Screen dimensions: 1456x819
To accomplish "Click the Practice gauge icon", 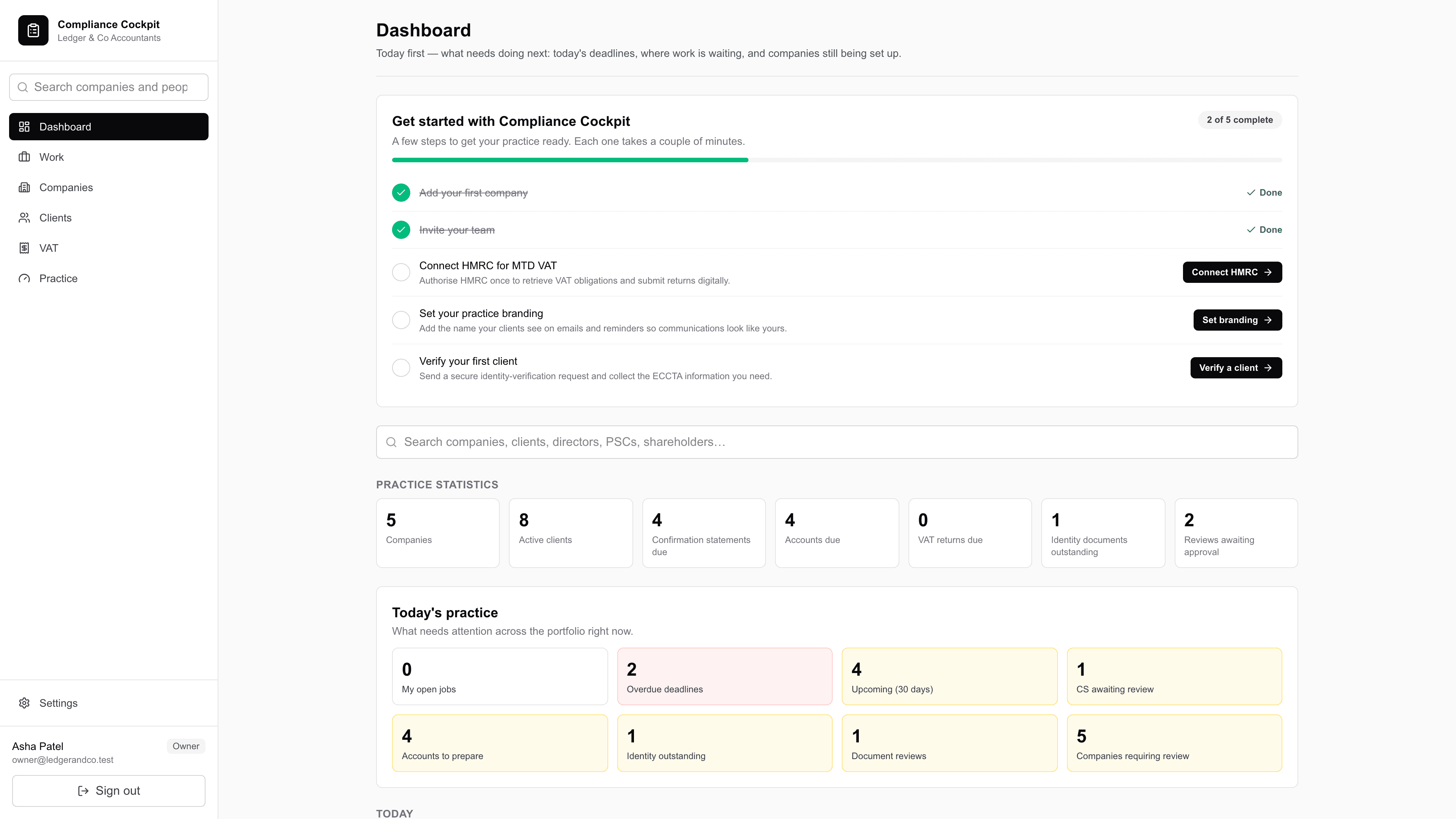I will [x=24, y=279].
